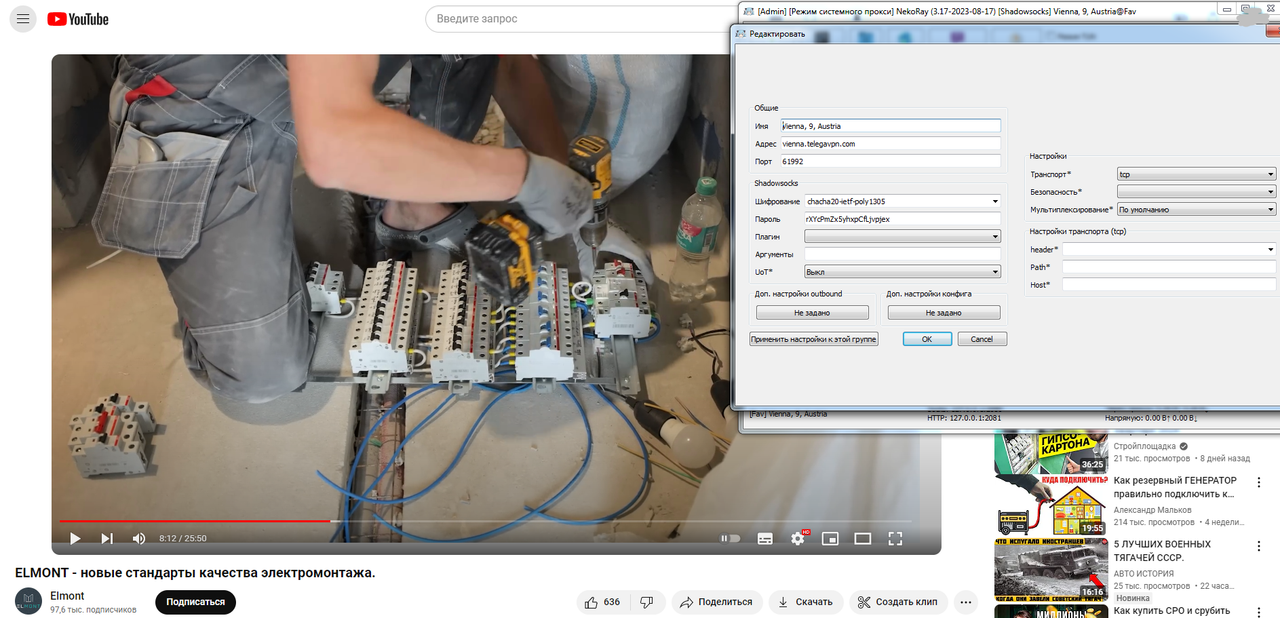Click the YouTube search field

(x=580, y=19)
